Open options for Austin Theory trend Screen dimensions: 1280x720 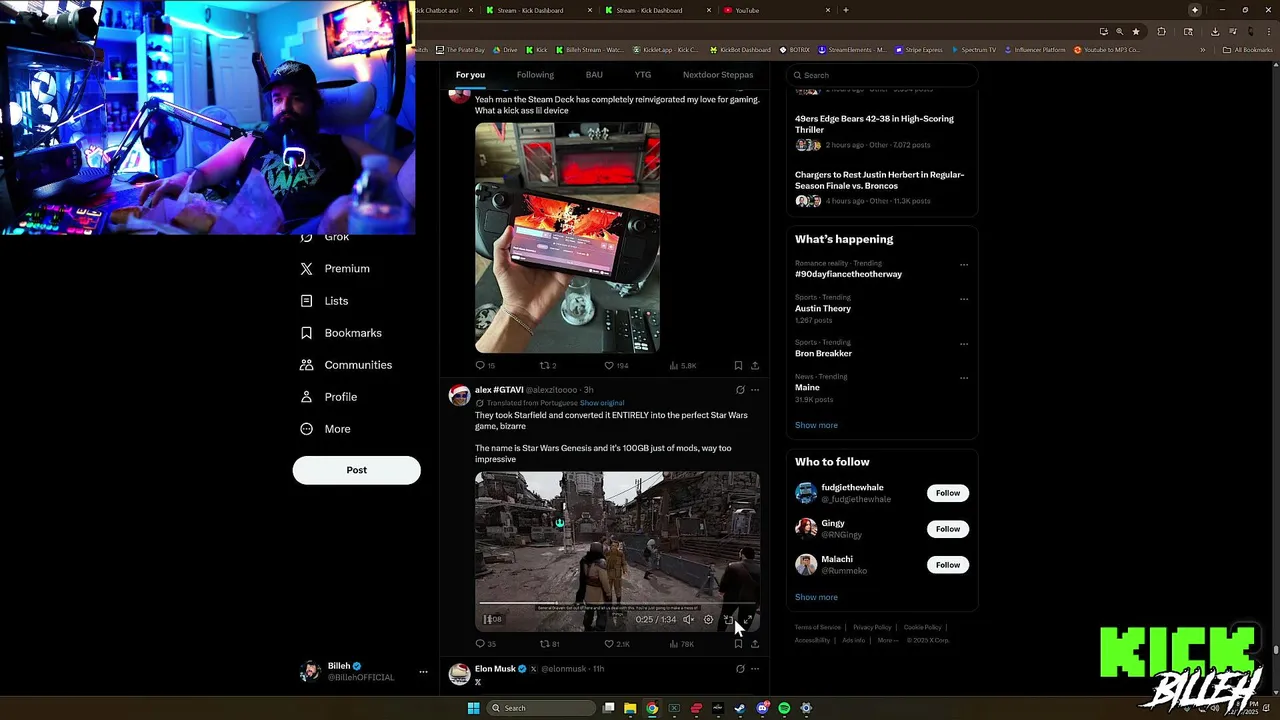coord(964,299)
